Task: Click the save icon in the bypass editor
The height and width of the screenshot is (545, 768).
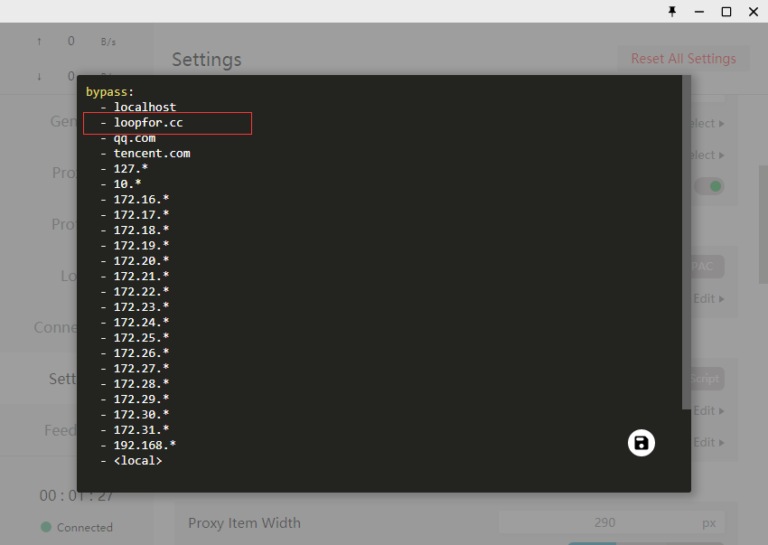Action: [x=641, y=443]
